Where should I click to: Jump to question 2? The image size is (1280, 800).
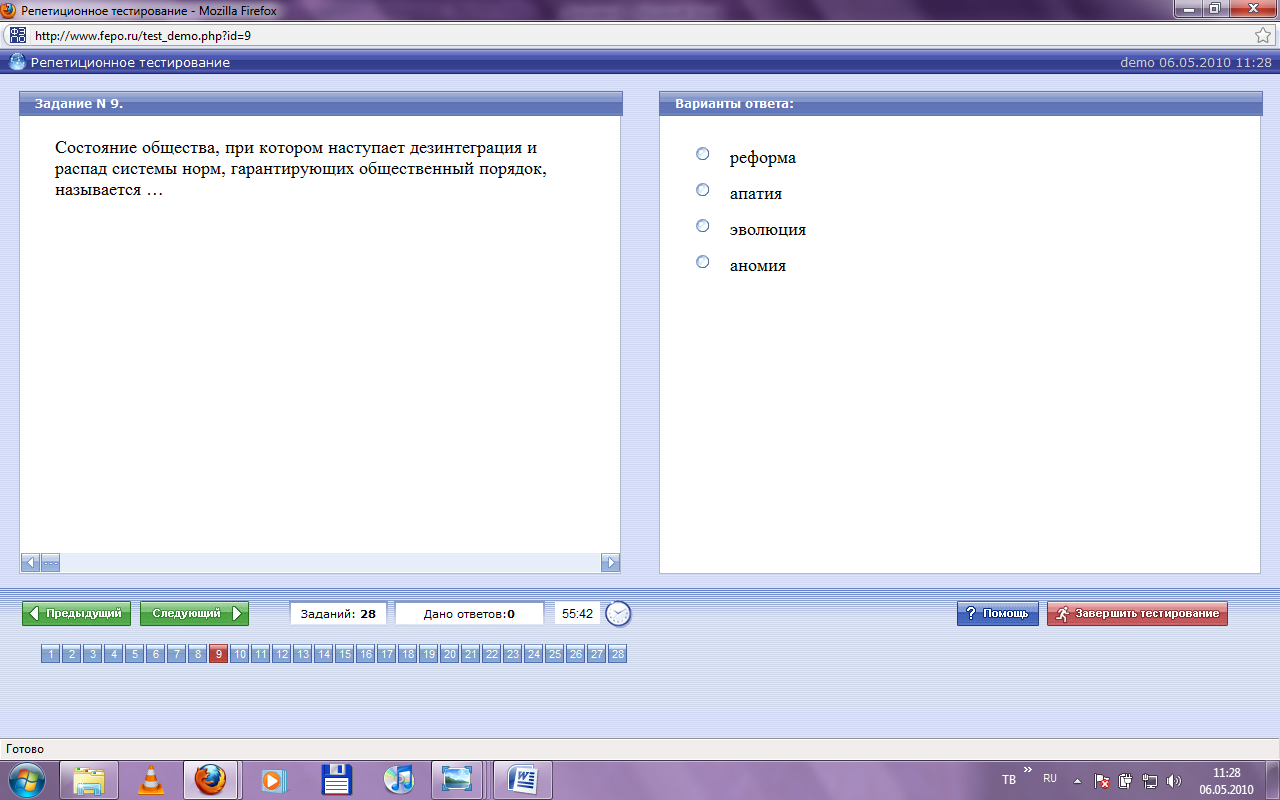[71, 654]
